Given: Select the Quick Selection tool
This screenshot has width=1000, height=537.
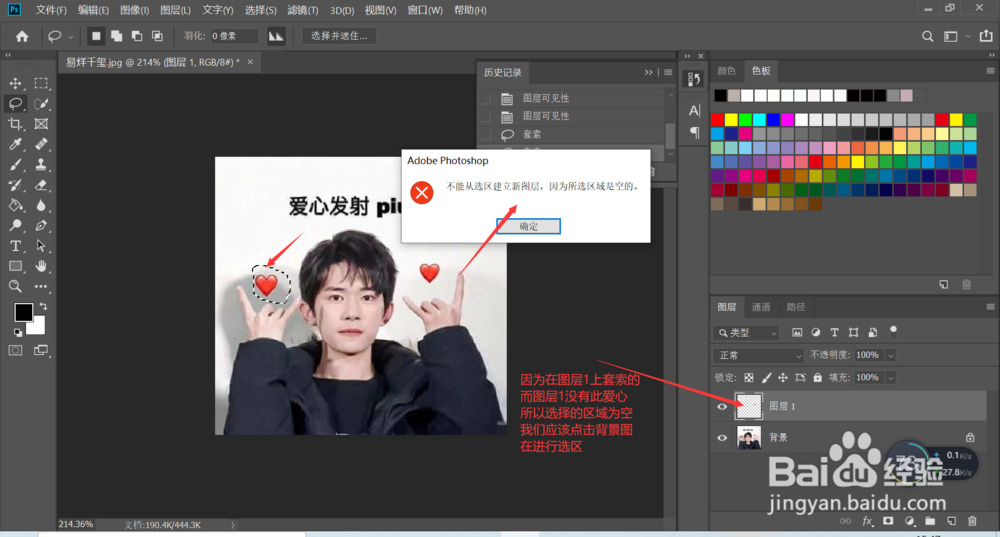Looking at the screenshot, I should click(41, 103).
